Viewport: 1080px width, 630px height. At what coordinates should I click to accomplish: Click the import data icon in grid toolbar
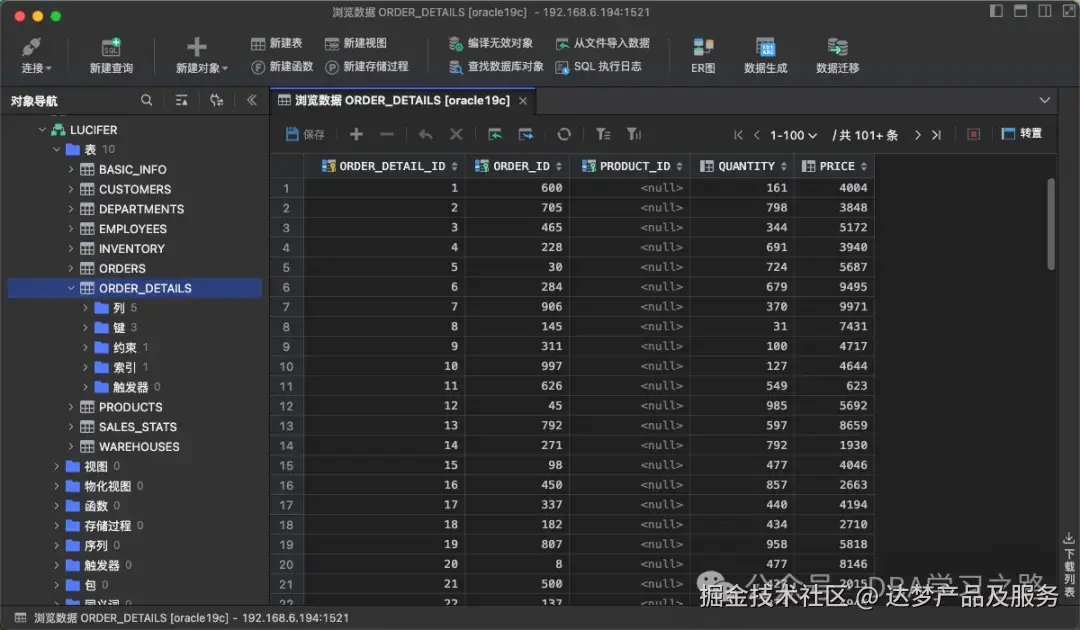click(495, 134)
